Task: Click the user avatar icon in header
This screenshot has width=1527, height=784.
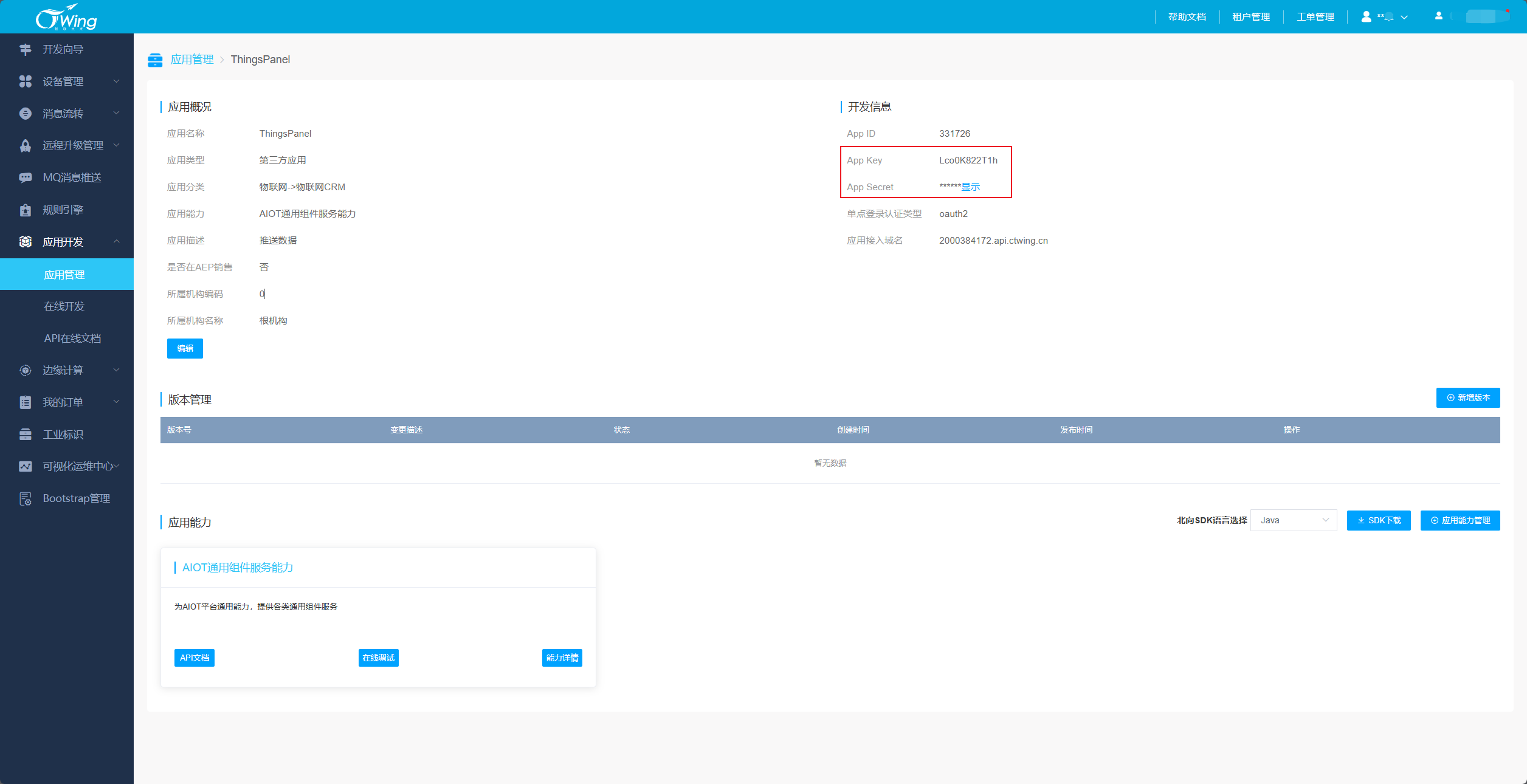Action: point(1366,17)
